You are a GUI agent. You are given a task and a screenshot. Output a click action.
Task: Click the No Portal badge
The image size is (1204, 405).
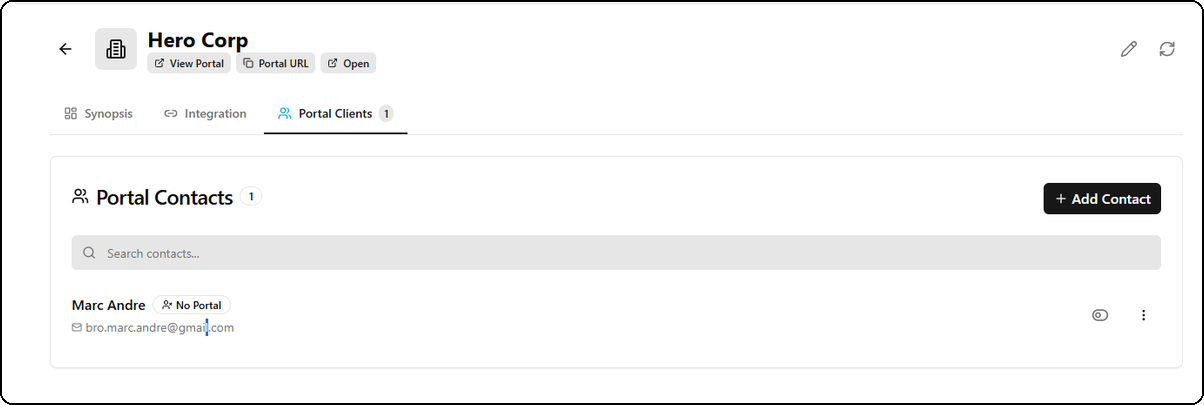(192, 305)
